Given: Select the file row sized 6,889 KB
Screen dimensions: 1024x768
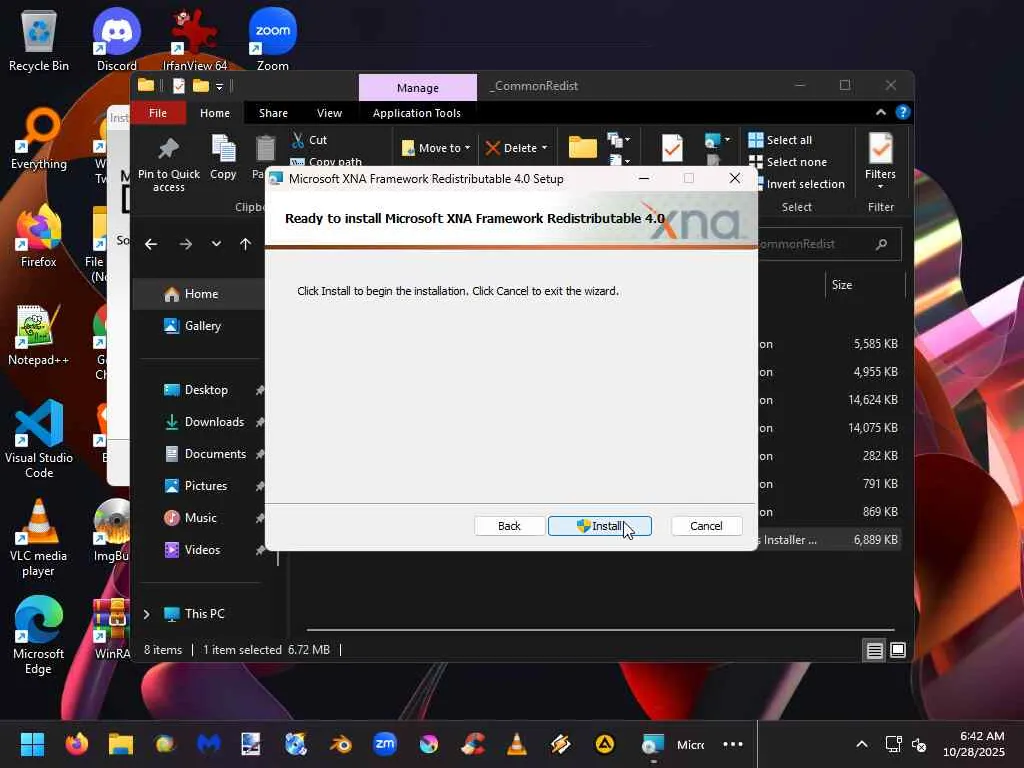Looking at the screenshot, I should (829, 540).
